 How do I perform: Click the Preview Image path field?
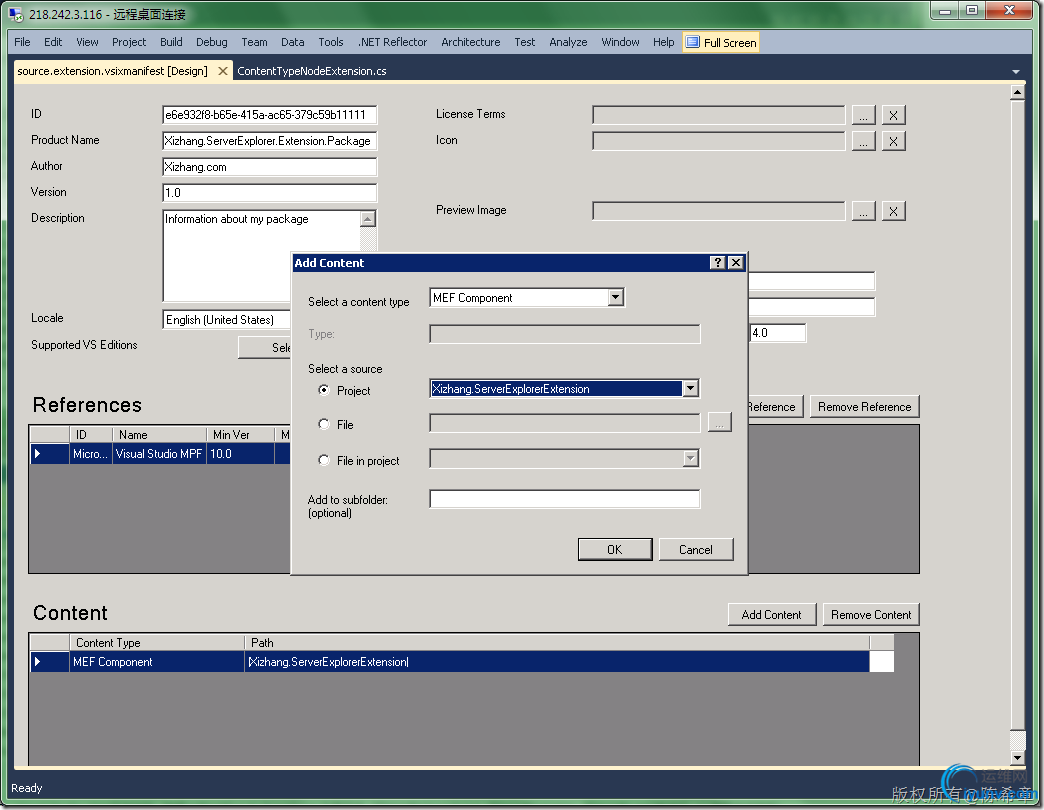tap(718, 211)
